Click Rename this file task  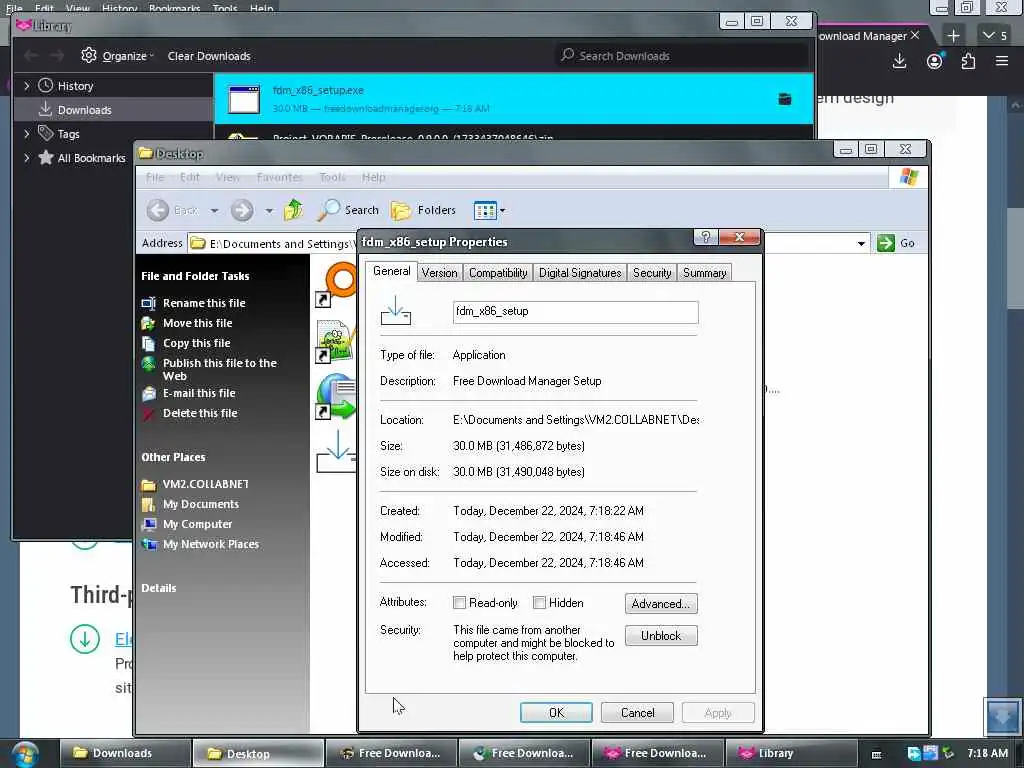pyautogui.click(x=204, y=303)
